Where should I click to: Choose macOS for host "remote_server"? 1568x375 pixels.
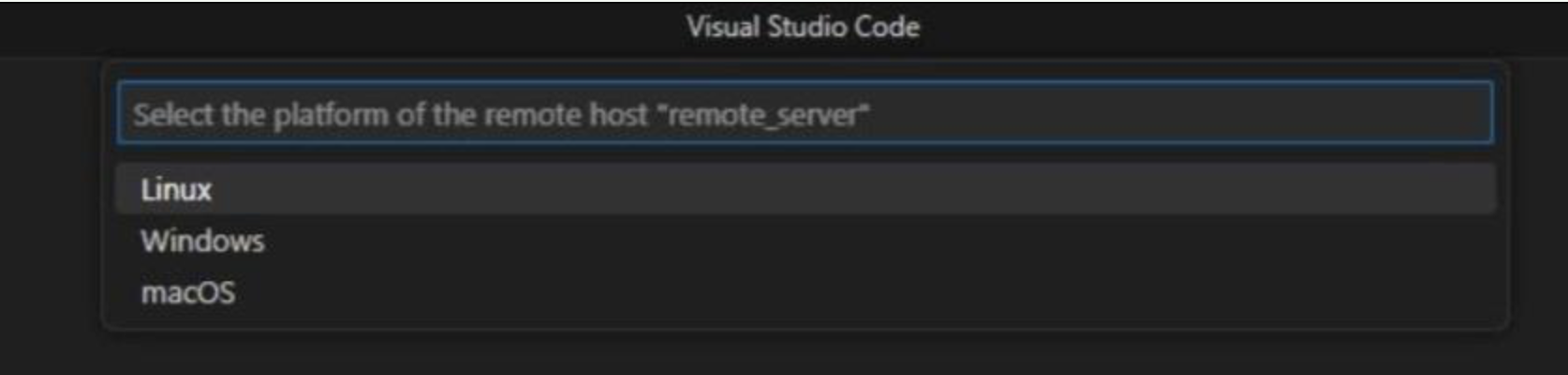point(188,293)
